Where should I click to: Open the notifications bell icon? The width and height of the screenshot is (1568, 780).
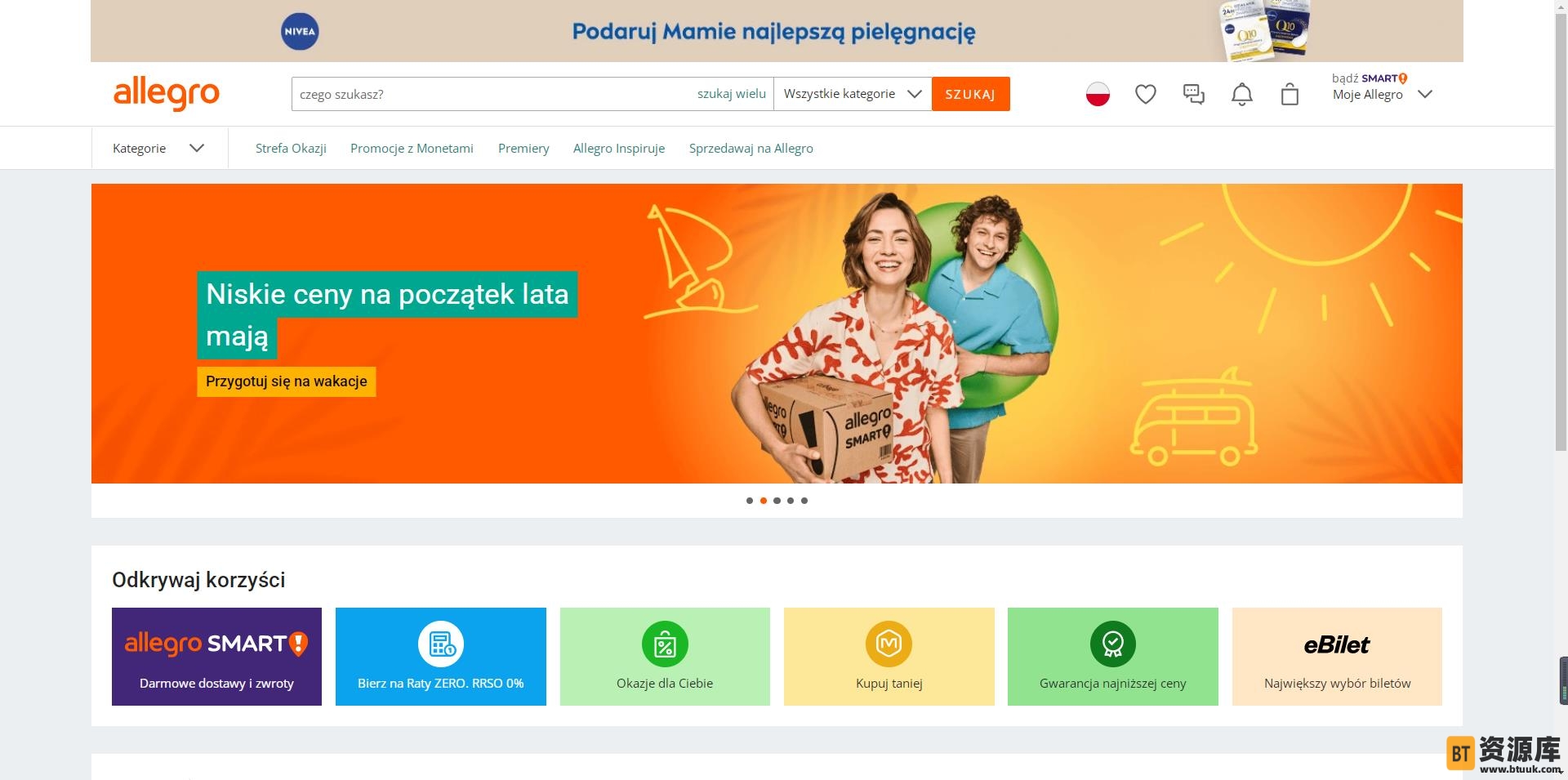pos(1241,95)
